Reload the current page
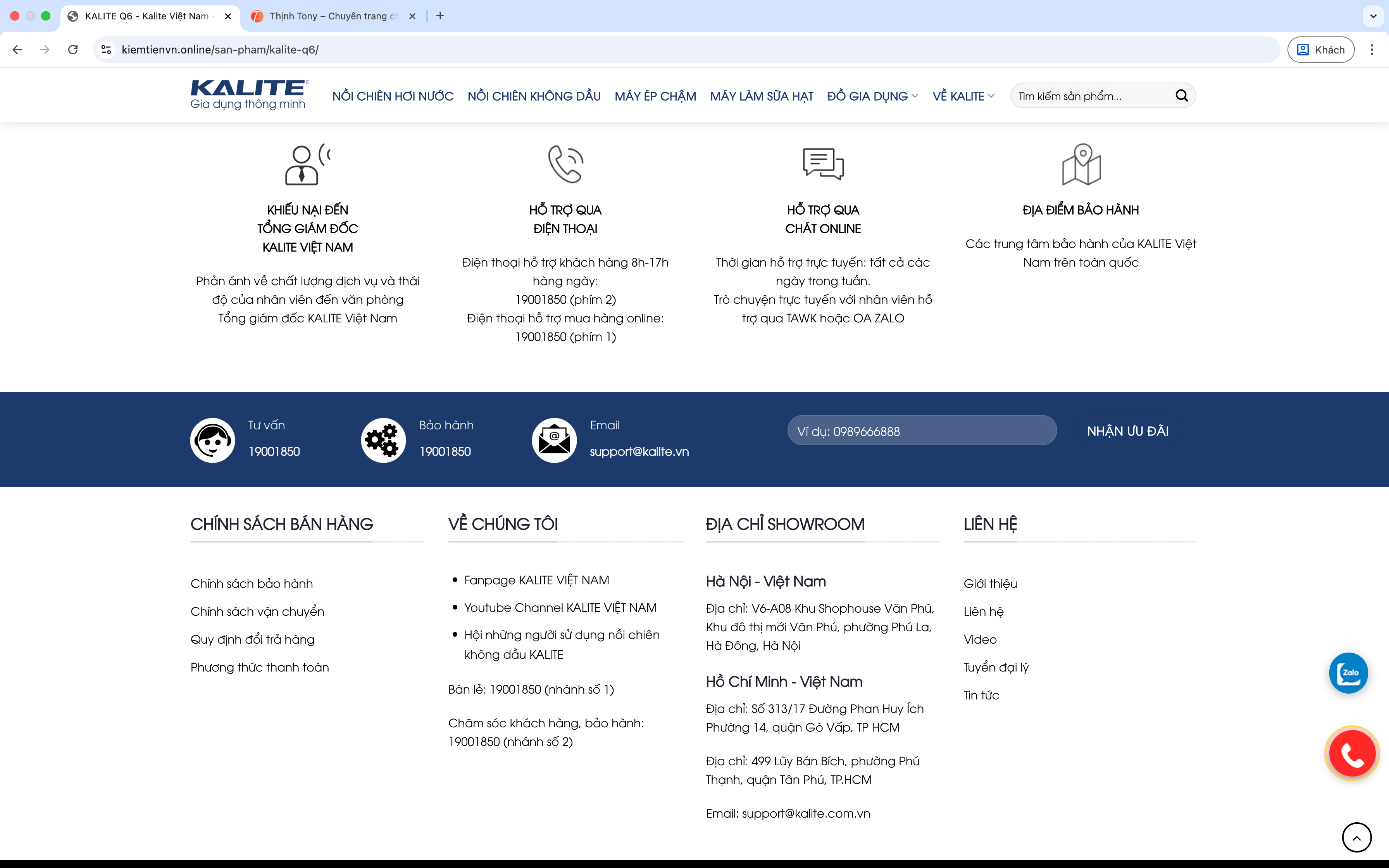 [x=73, y=50]
